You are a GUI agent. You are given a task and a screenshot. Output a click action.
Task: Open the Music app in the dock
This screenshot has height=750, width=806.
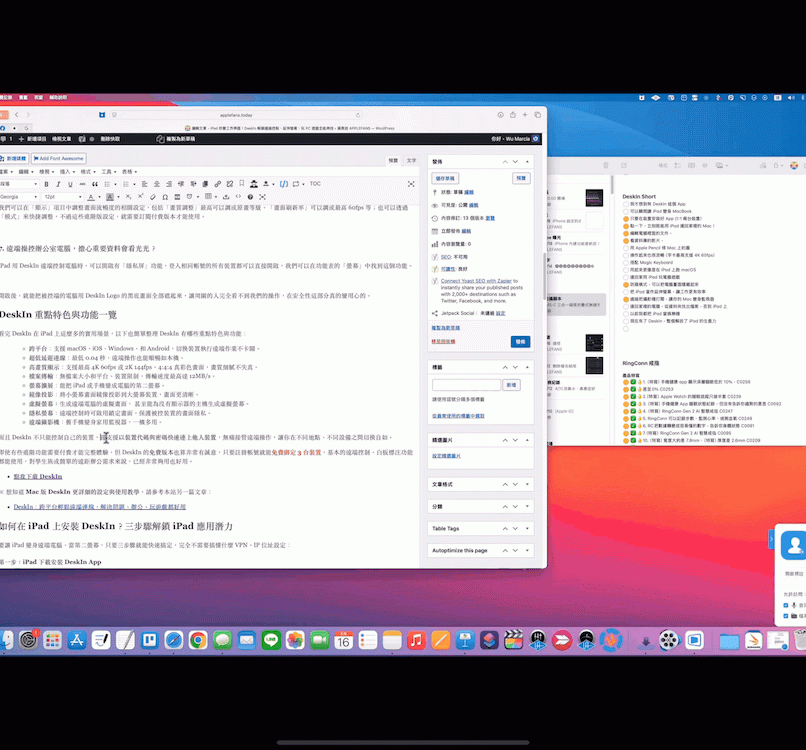(x=416, y=640)
